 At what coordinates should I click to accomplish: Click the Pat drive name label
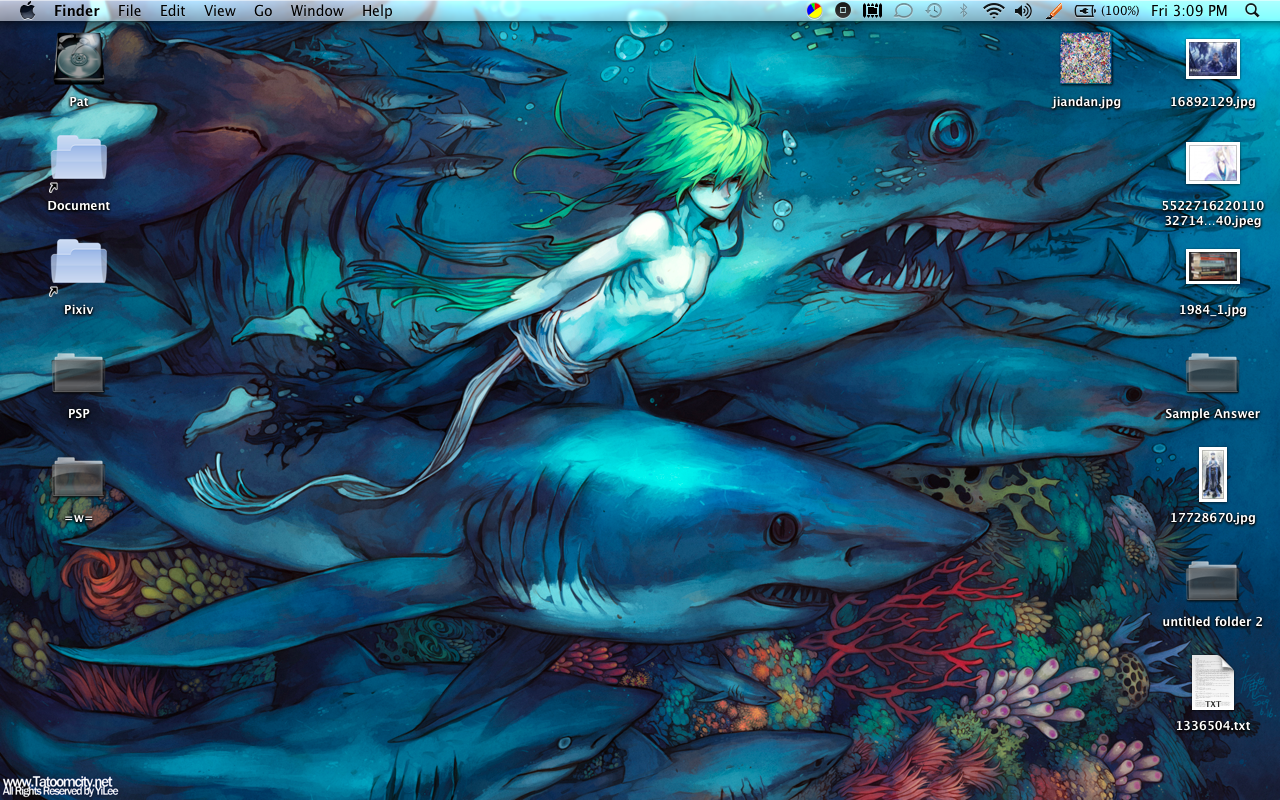[79, 102]
